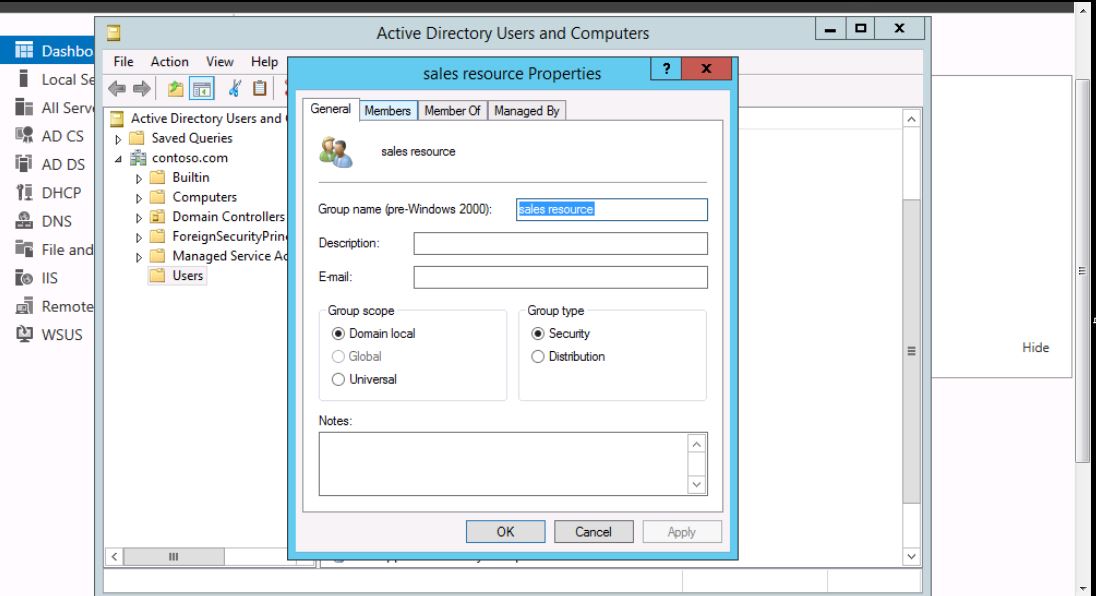Click the pre-Windows 2000 group name field

612,210
